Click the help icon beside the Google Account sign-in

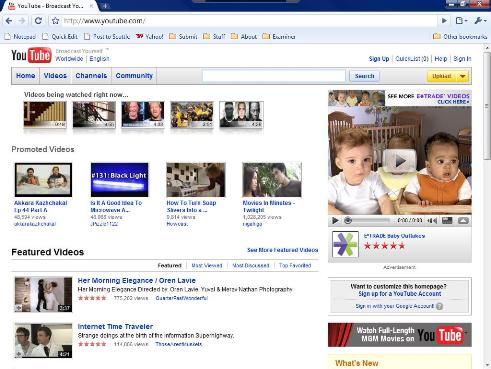[x=439, y=306]
